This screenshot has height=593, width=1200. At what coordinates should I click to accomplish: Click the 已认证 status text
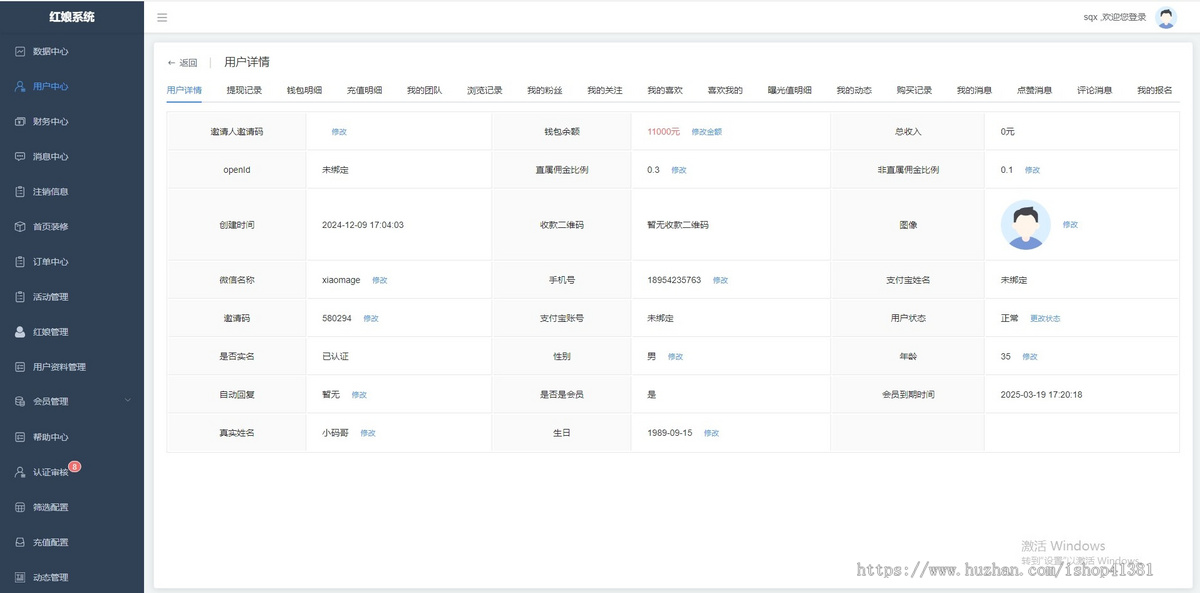335,357
